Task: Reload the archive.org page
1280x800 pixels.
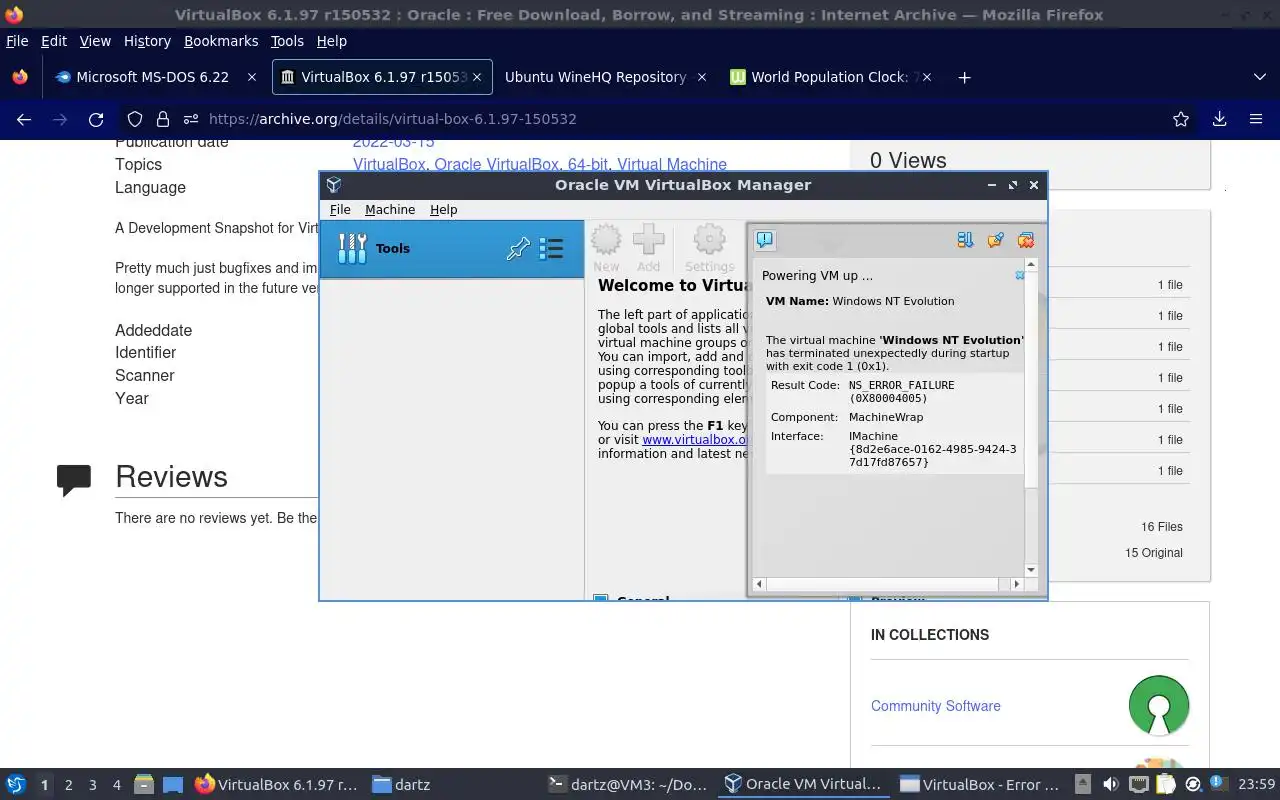Action: [96, 119]
